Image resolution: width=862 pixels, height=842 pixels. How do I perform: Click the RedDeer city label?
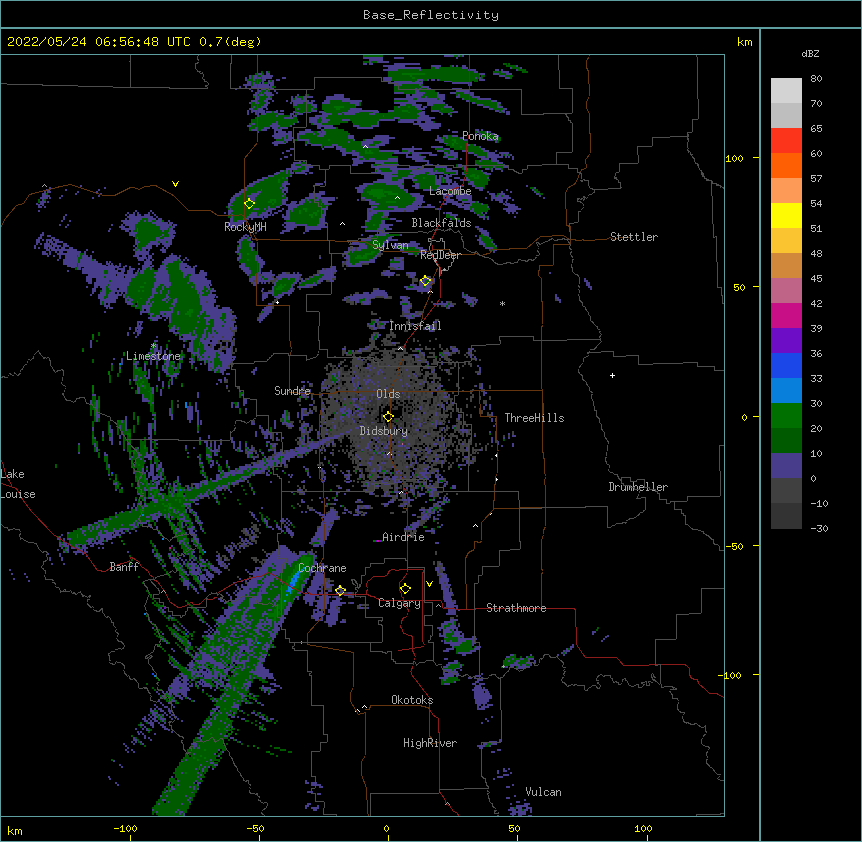click(x=440, y=255)
